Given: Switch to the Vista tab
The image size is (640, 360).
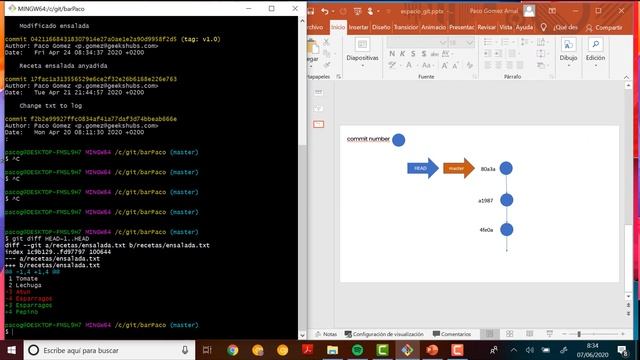Looking at the screenshot, I should click(506, 27).
